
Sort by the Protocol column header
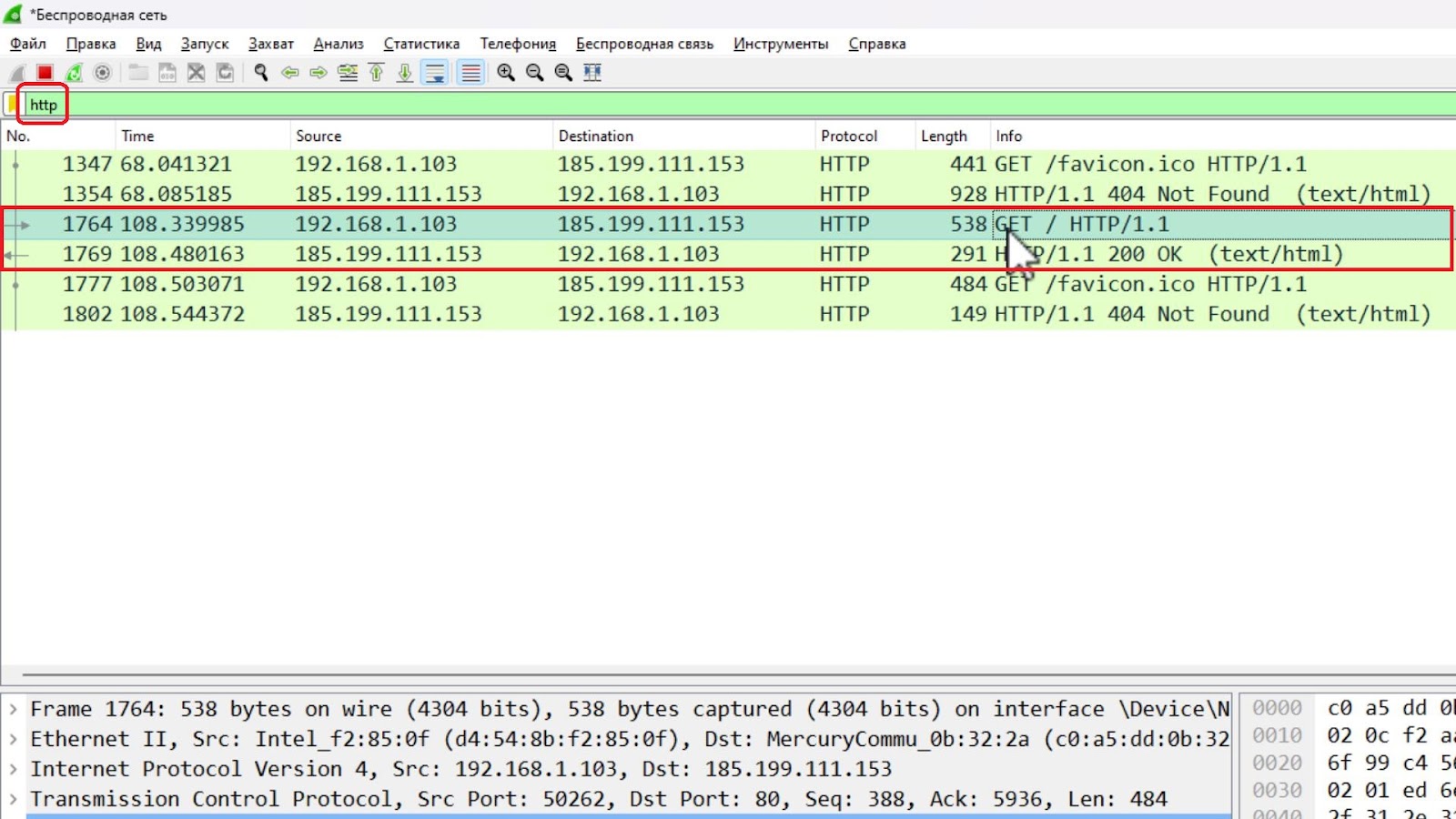864,136
